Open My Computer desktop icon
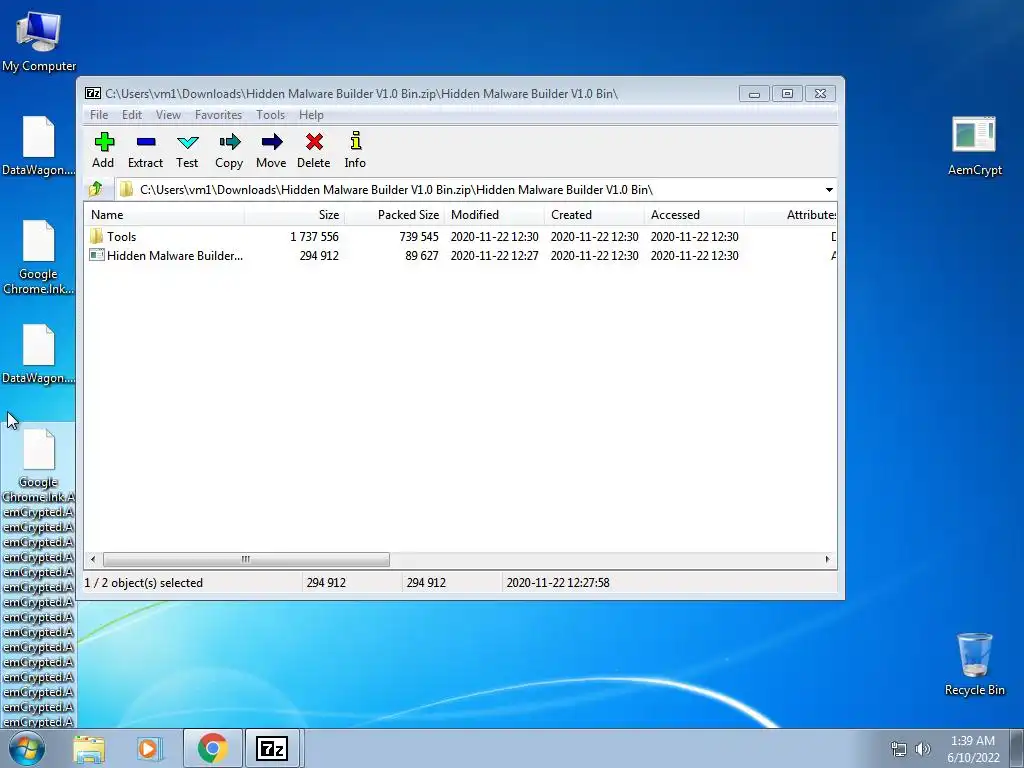Image resolution: width=1024 pixels, height=768 pixels. [39, 40]
